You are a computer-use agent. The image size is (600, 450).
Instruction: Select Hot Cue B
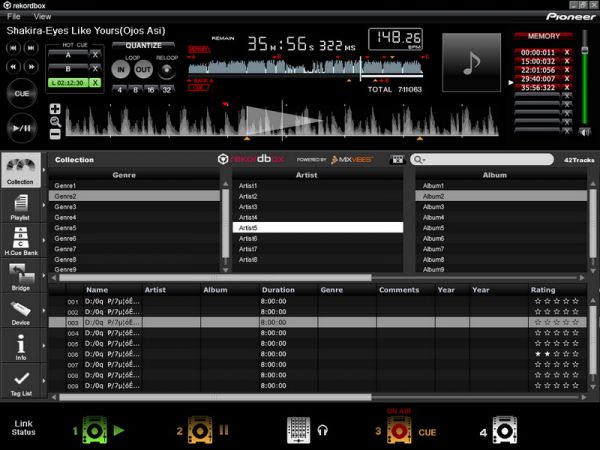[x=68, y=69]
